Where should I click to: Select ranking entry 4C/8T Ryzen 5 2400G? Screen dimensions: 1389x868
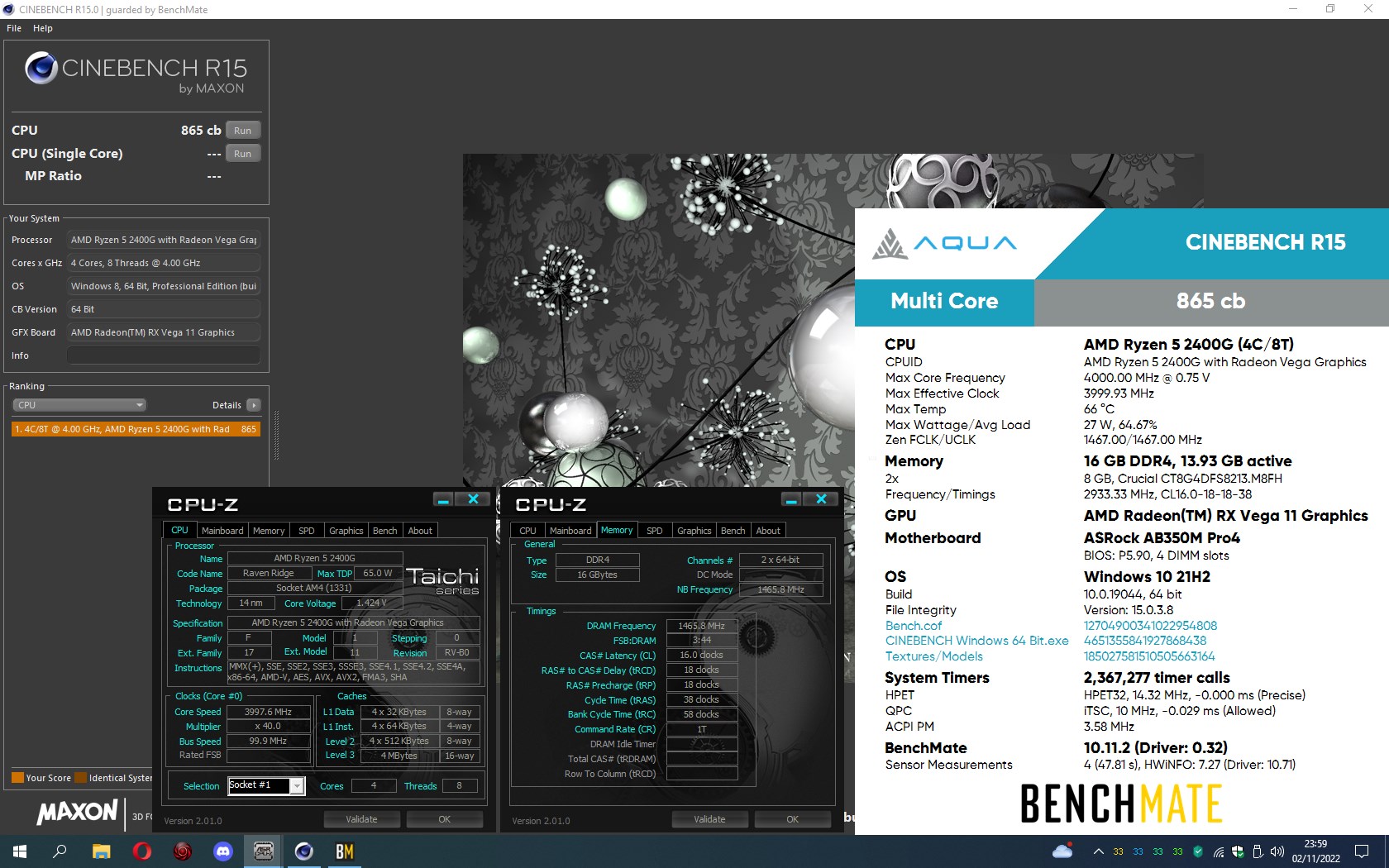pyautogui.click(x=136, y=429)
